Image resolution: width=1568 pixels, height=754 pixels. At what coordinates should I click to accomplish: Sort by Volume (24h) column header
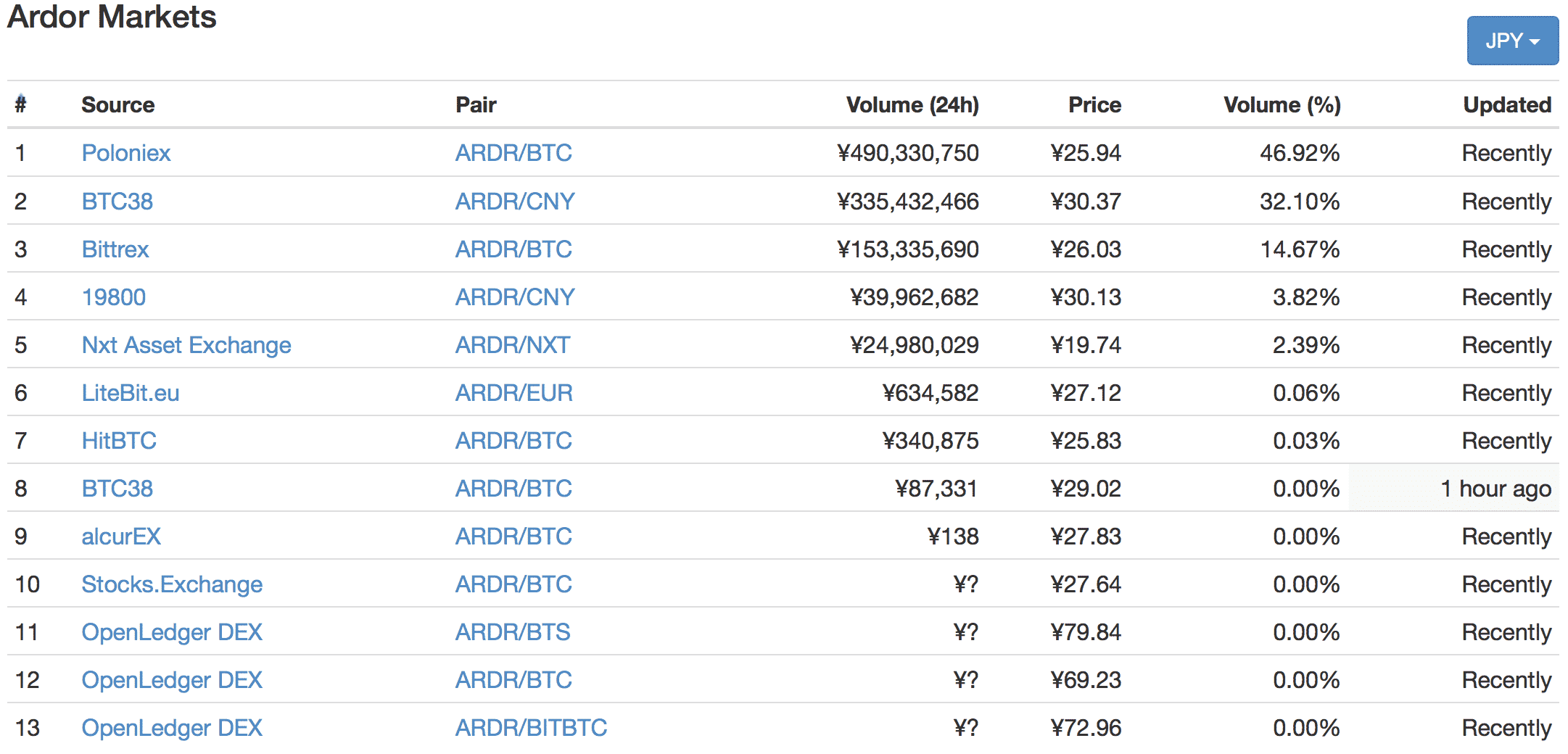(x=912, y=104)
